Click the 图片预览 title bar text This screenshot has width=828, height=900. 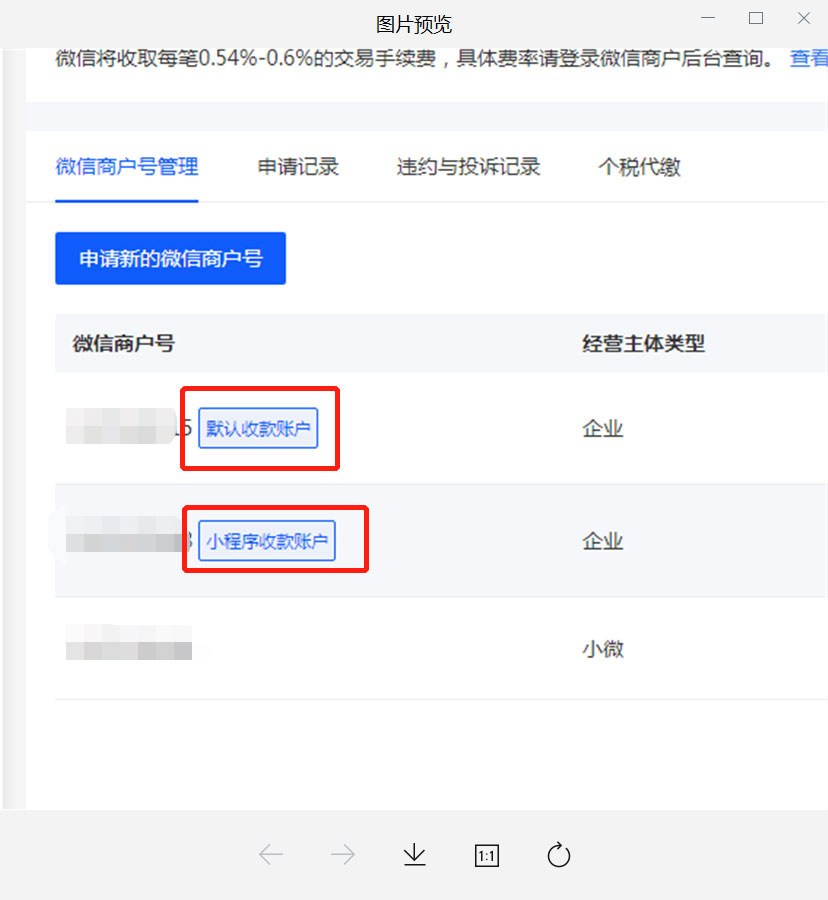tap(414, 24)
